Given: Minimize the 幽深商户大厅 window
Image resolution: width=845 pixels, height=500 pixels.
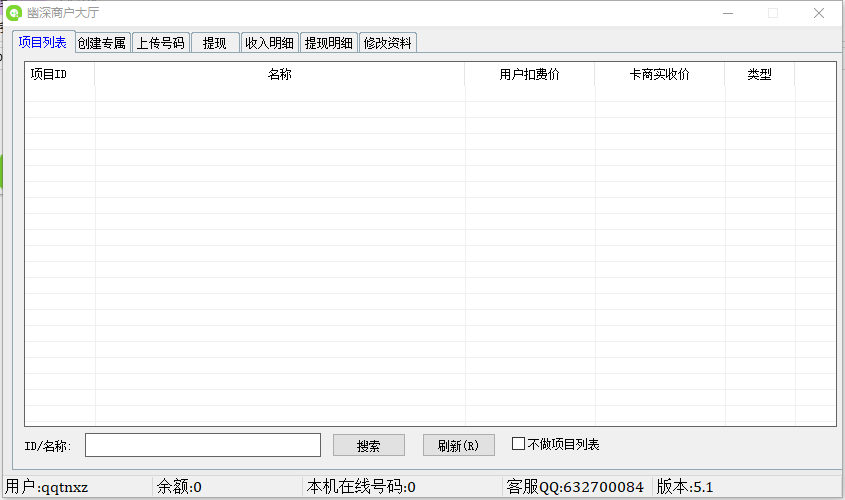Looking at the screenshot, I should 728,13.
